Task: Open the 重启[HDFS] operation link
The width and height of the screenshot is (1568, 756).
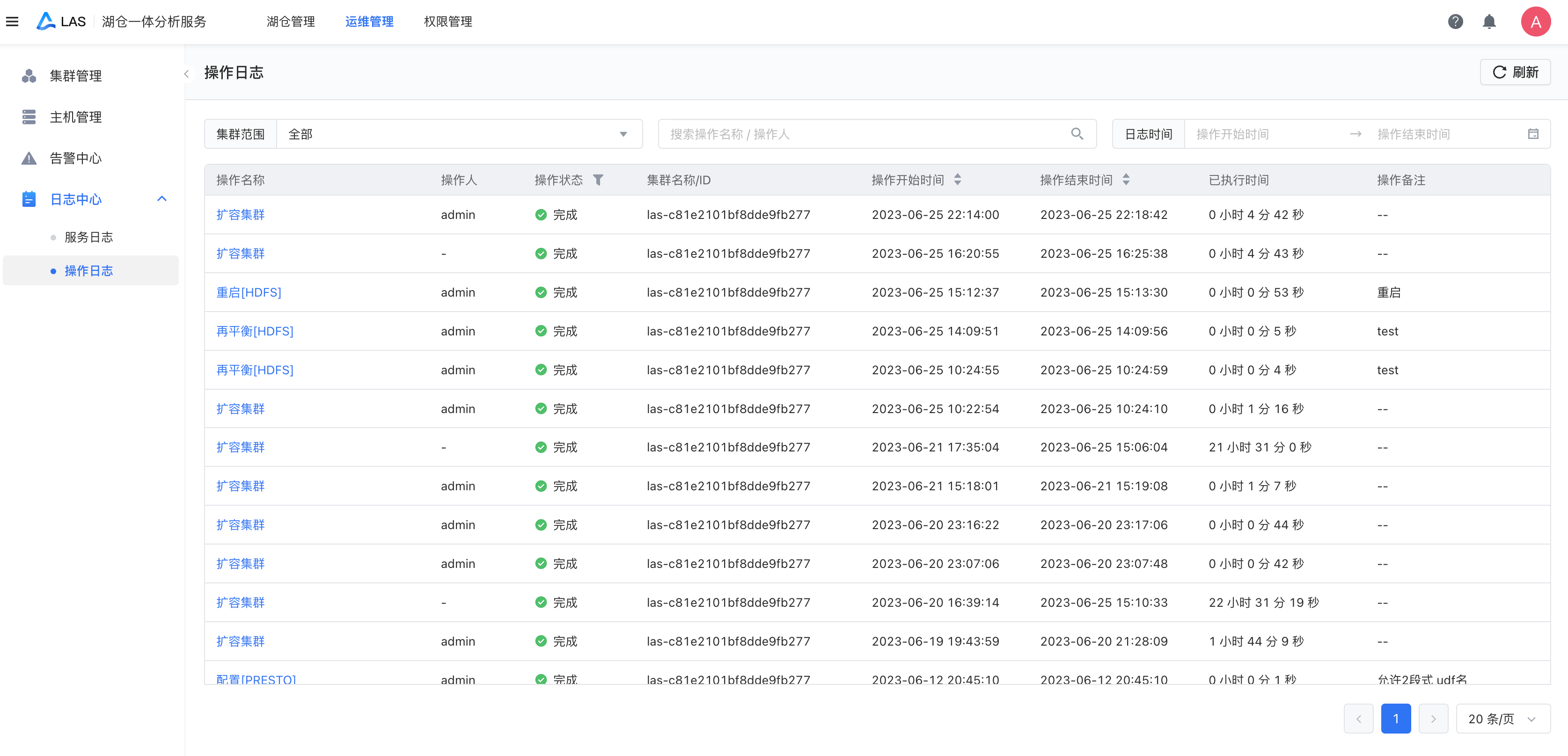Action: point(249,292)
